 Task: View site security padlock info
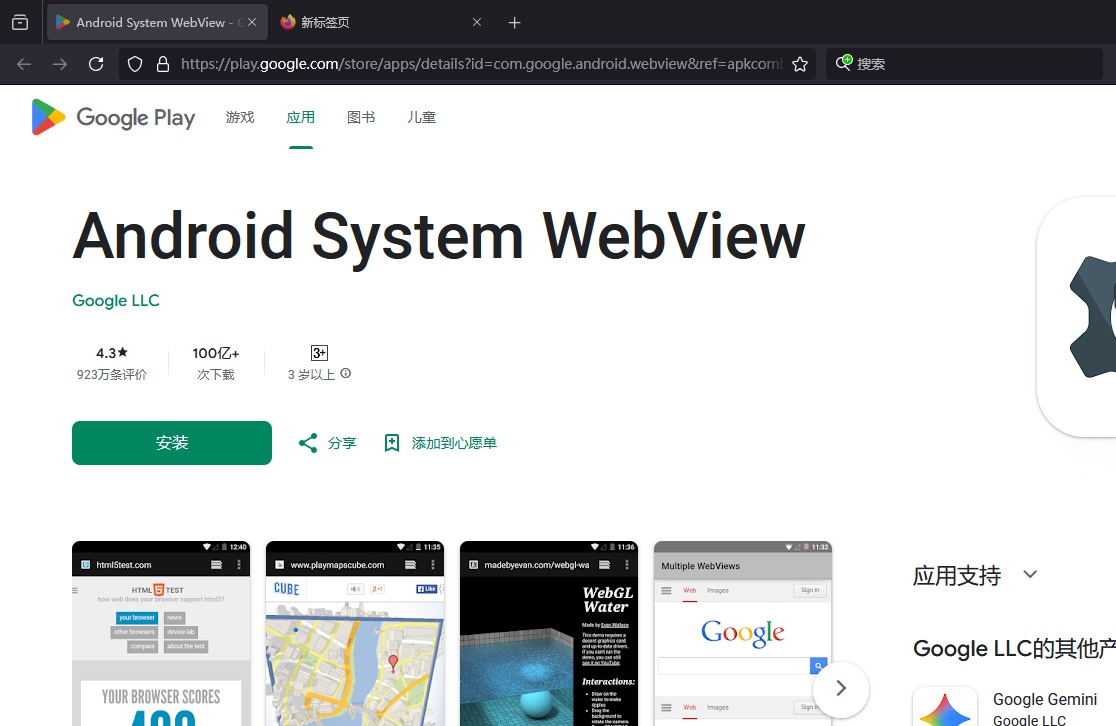click(x=163, y=64)
